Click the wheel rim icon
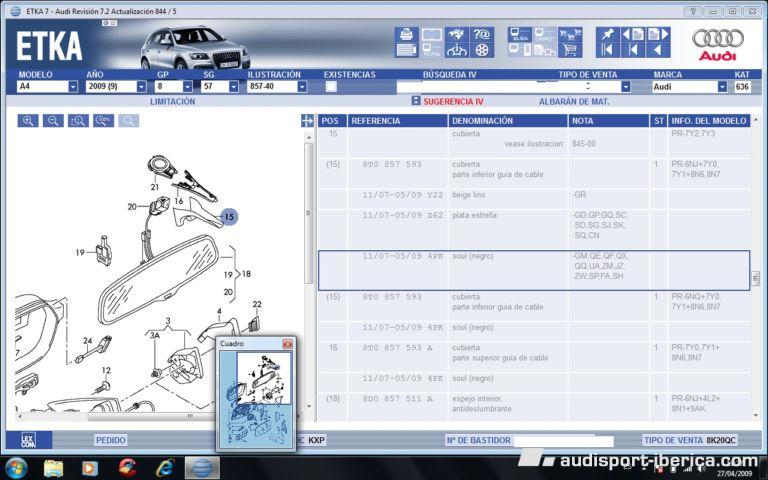768x480 pixels. tap(482, 50)
